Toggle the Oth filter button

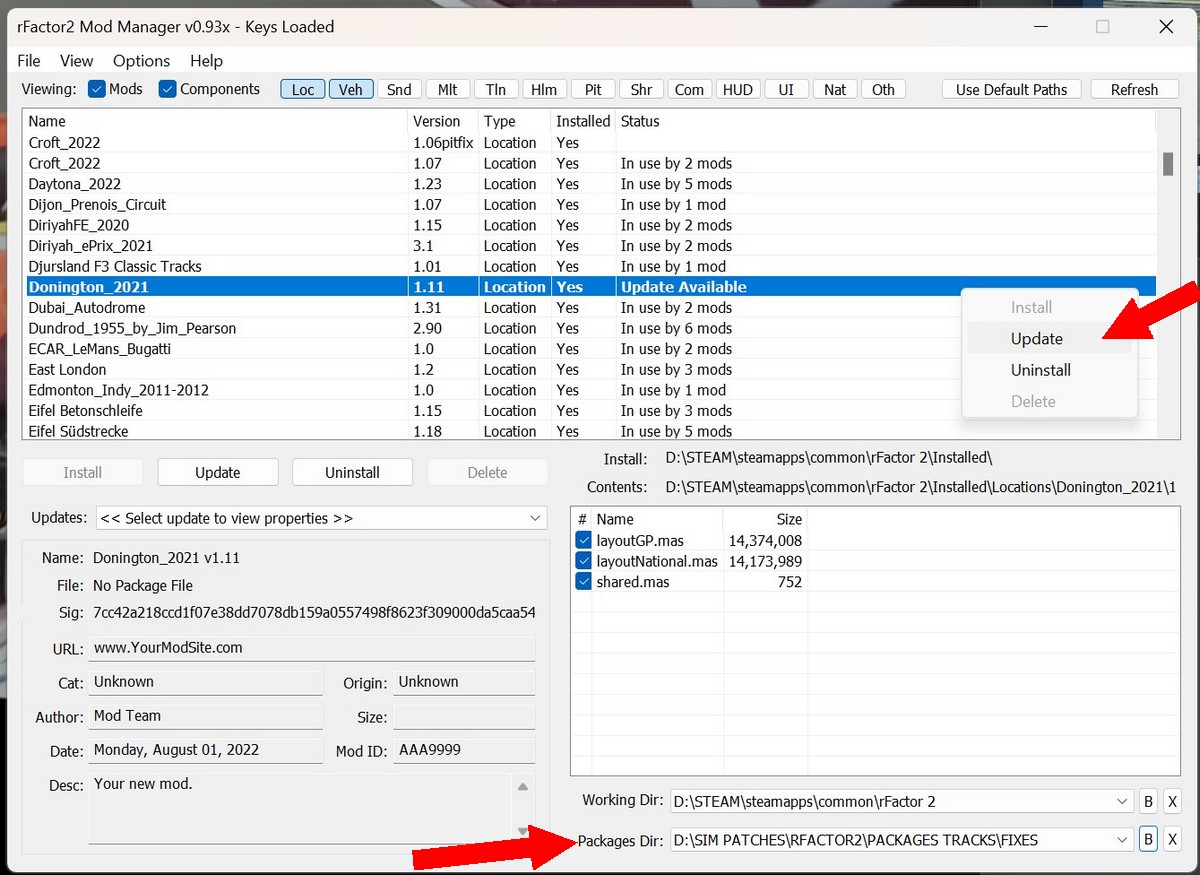[x=883, y=90]
